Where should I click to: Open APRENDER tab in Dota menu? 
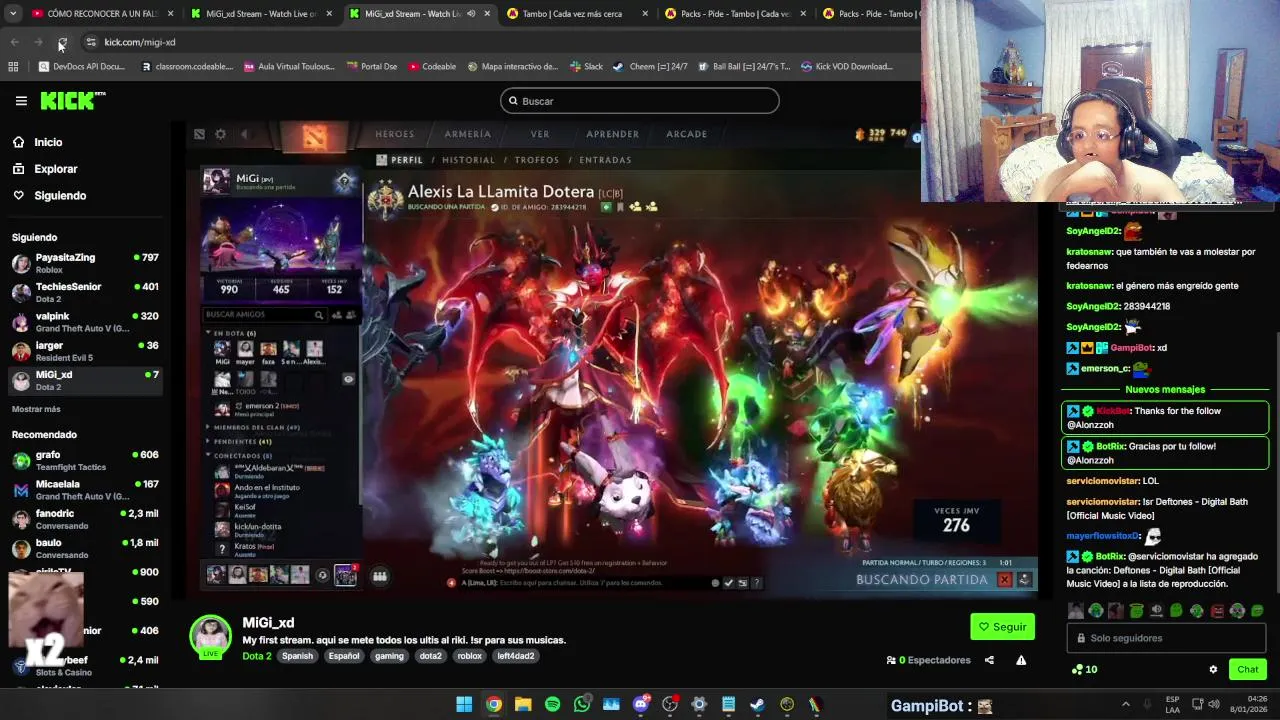612,134
